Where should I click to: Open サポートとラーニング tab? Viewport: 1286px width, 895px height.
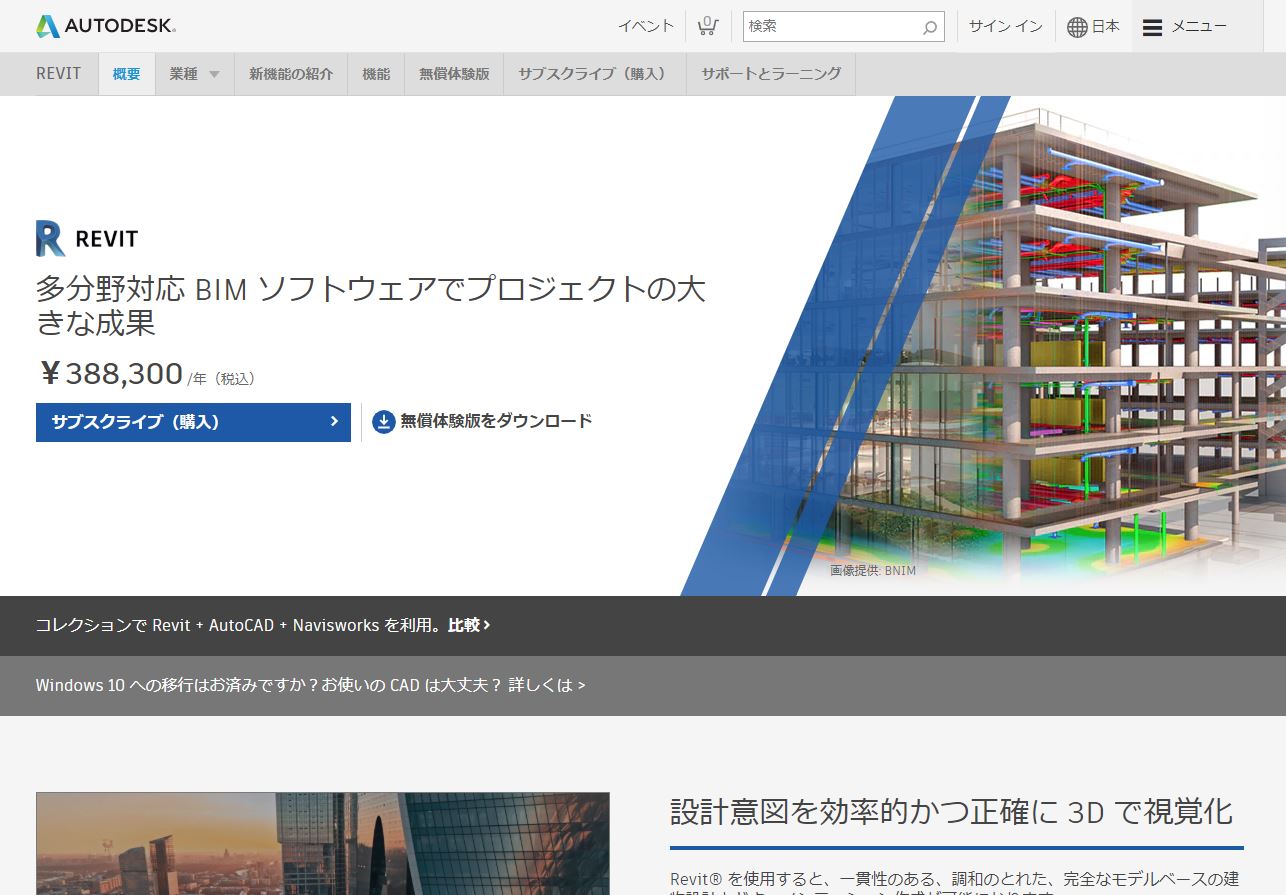pyautogui.click(x=771, y=74)
